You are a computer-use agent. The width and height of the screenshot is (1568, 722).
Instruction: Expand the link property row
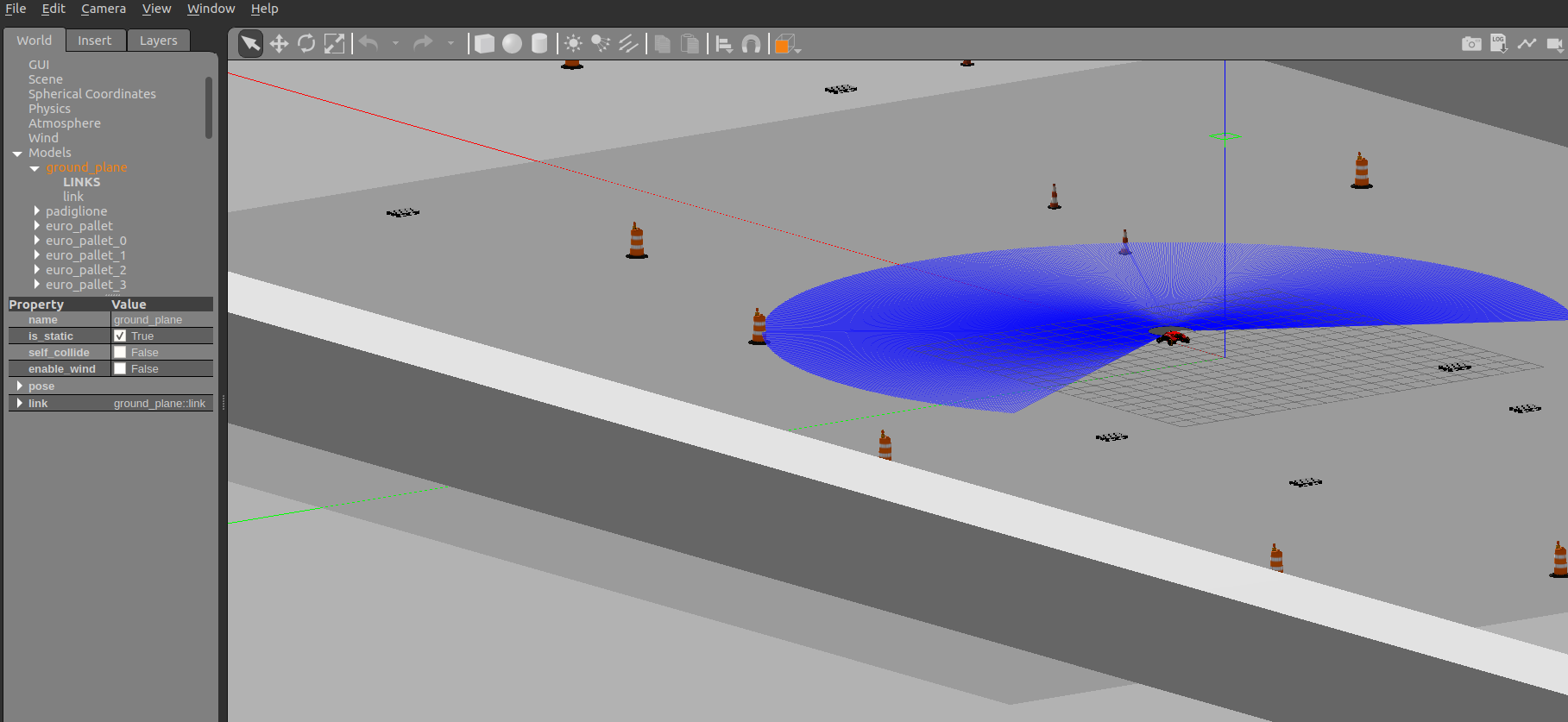tap(19, 403)
